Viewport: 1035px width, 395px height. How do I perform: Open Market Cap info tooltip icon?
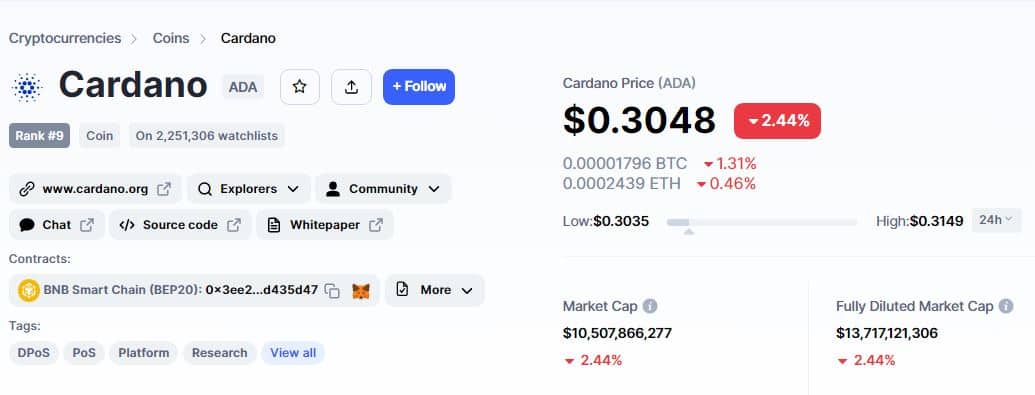point(650,306)
